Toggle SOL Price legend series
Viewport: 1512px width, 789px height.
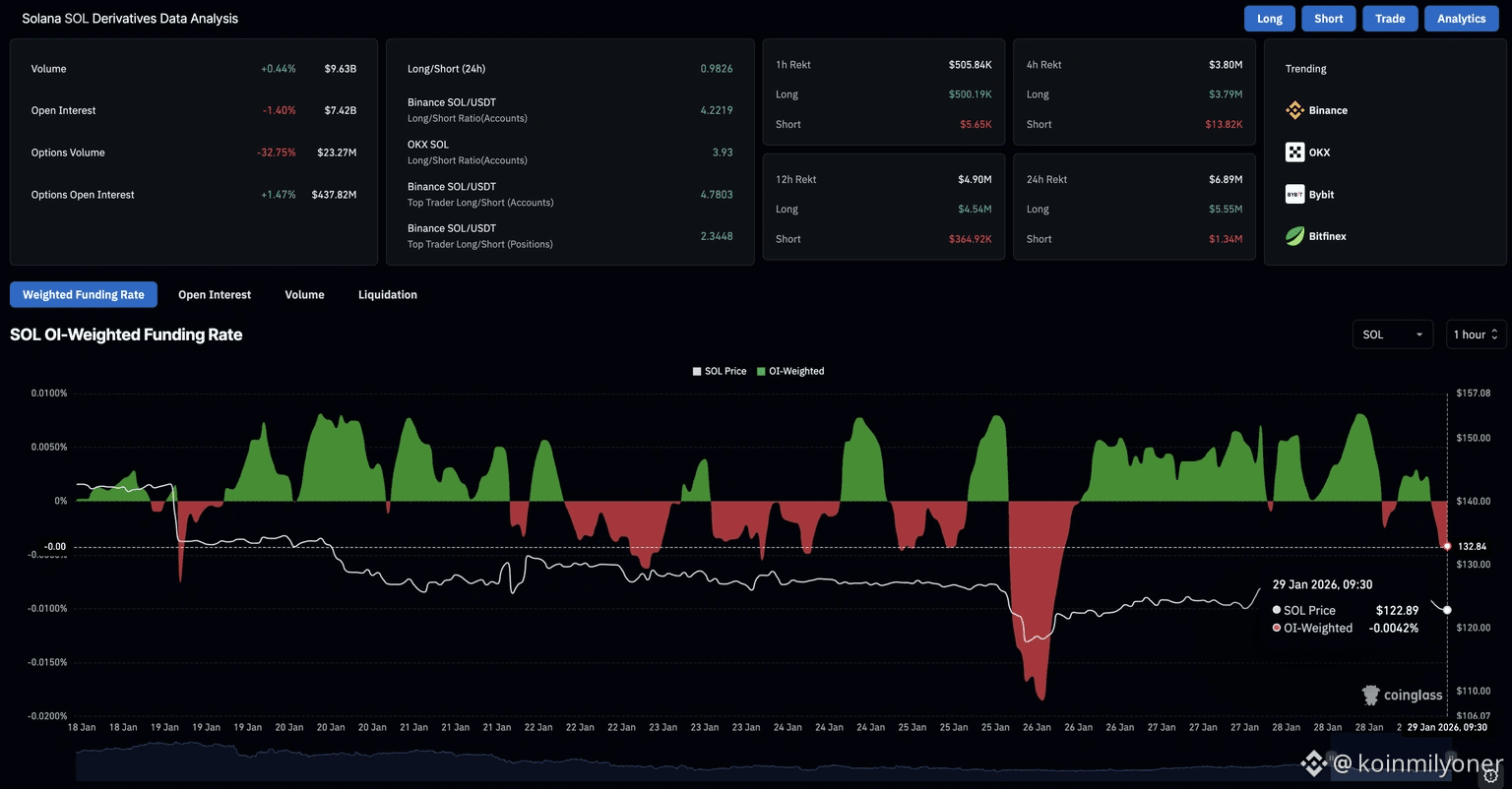coord(720,371)
